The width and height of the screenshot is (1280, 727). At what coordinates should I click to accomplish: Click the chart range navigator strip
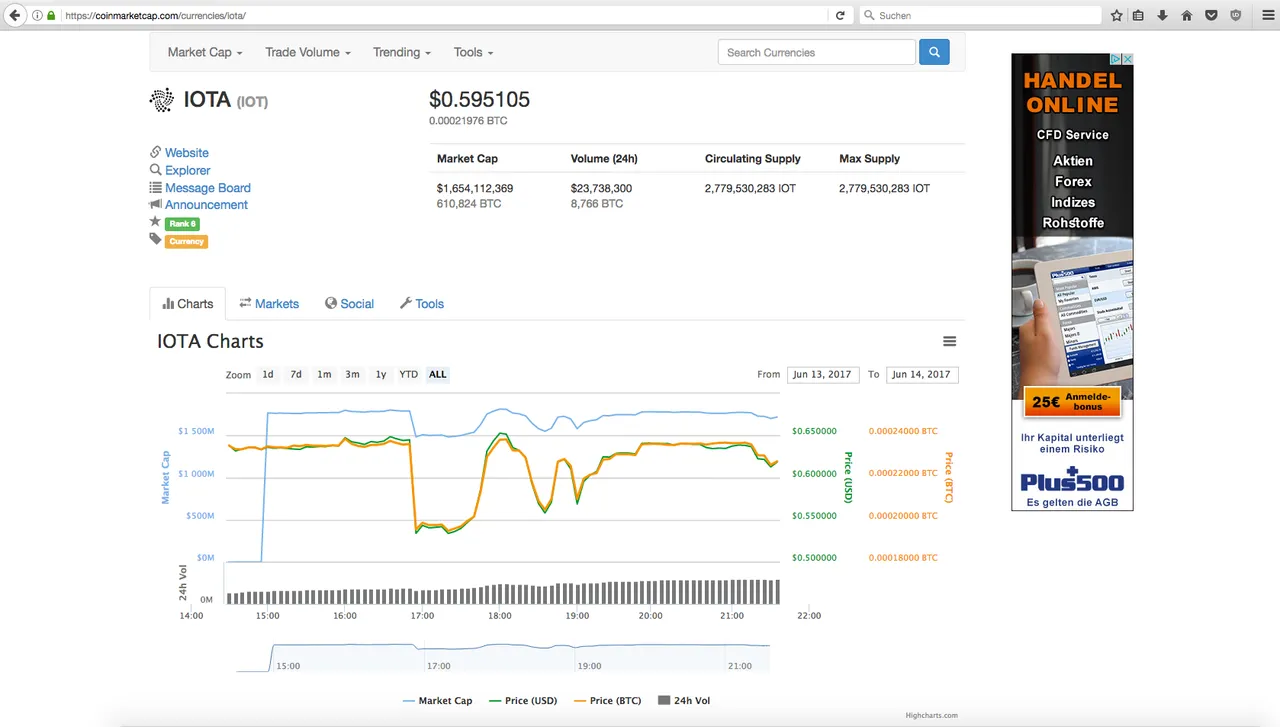[x=503, y=656]
